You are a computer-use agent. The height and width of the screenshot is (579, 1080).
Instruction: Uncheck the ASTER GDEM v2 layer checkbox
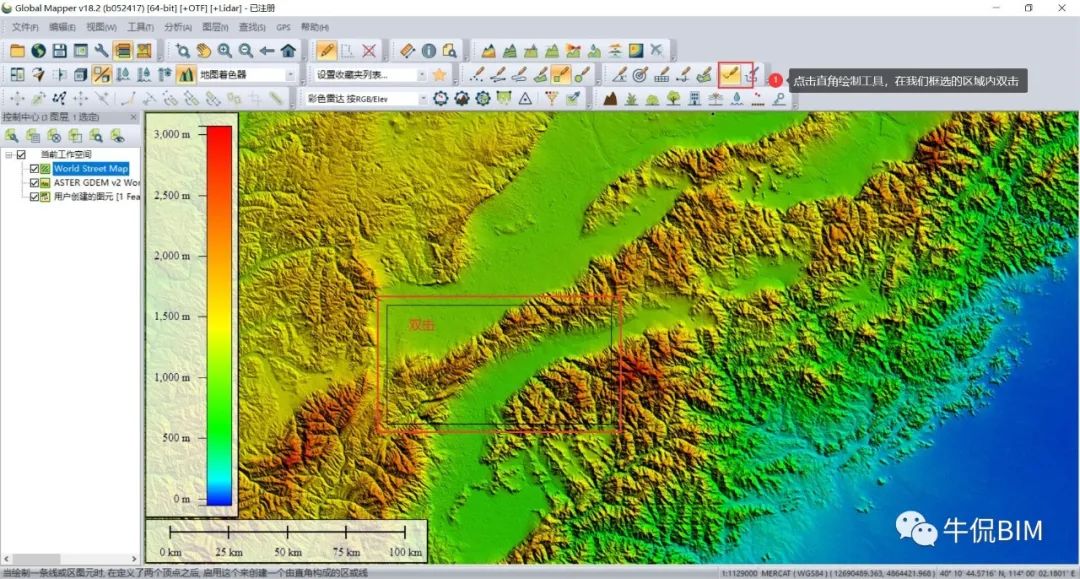point(34,182)
